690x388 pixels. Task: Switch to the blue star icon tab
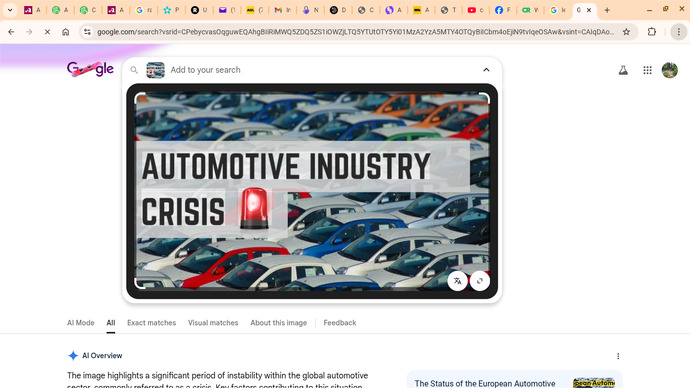[x=172, y=10]
